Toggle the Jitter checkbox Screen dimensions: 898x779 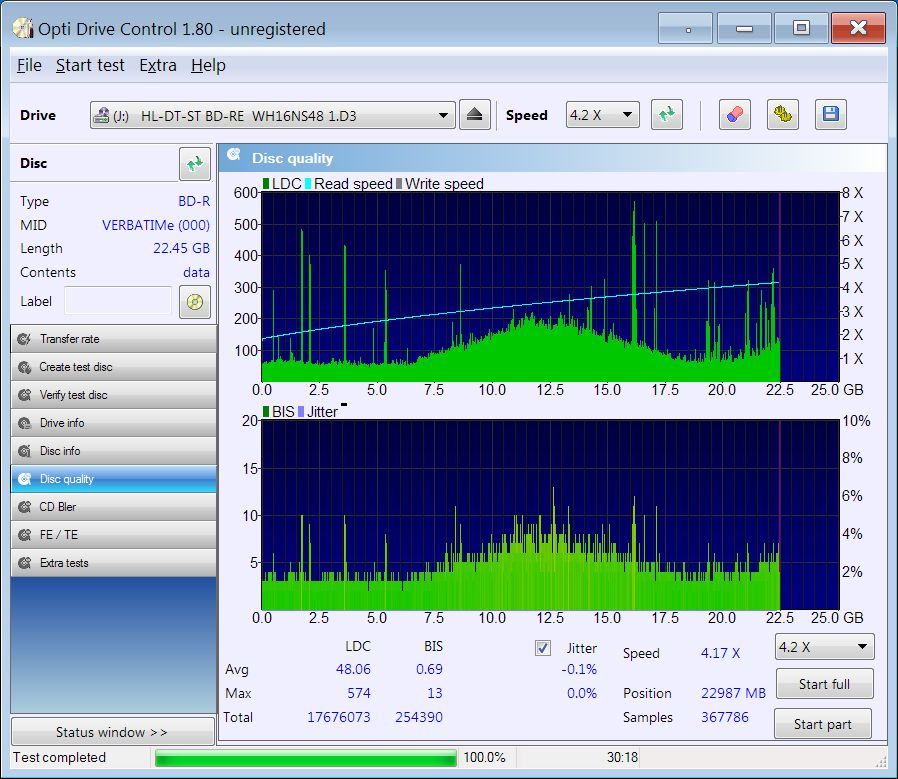543,648
